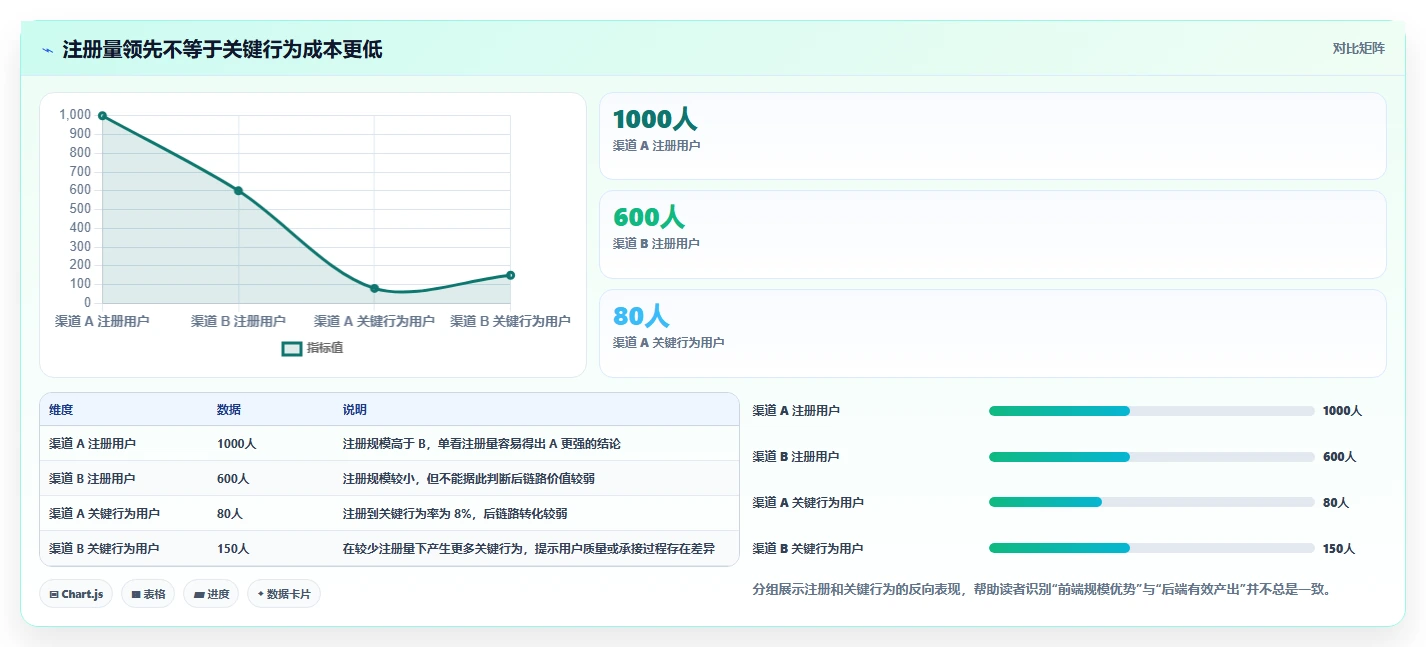1426x647 pixels.
Task: Click the 1000人 data card
Action: pos(992,136)
